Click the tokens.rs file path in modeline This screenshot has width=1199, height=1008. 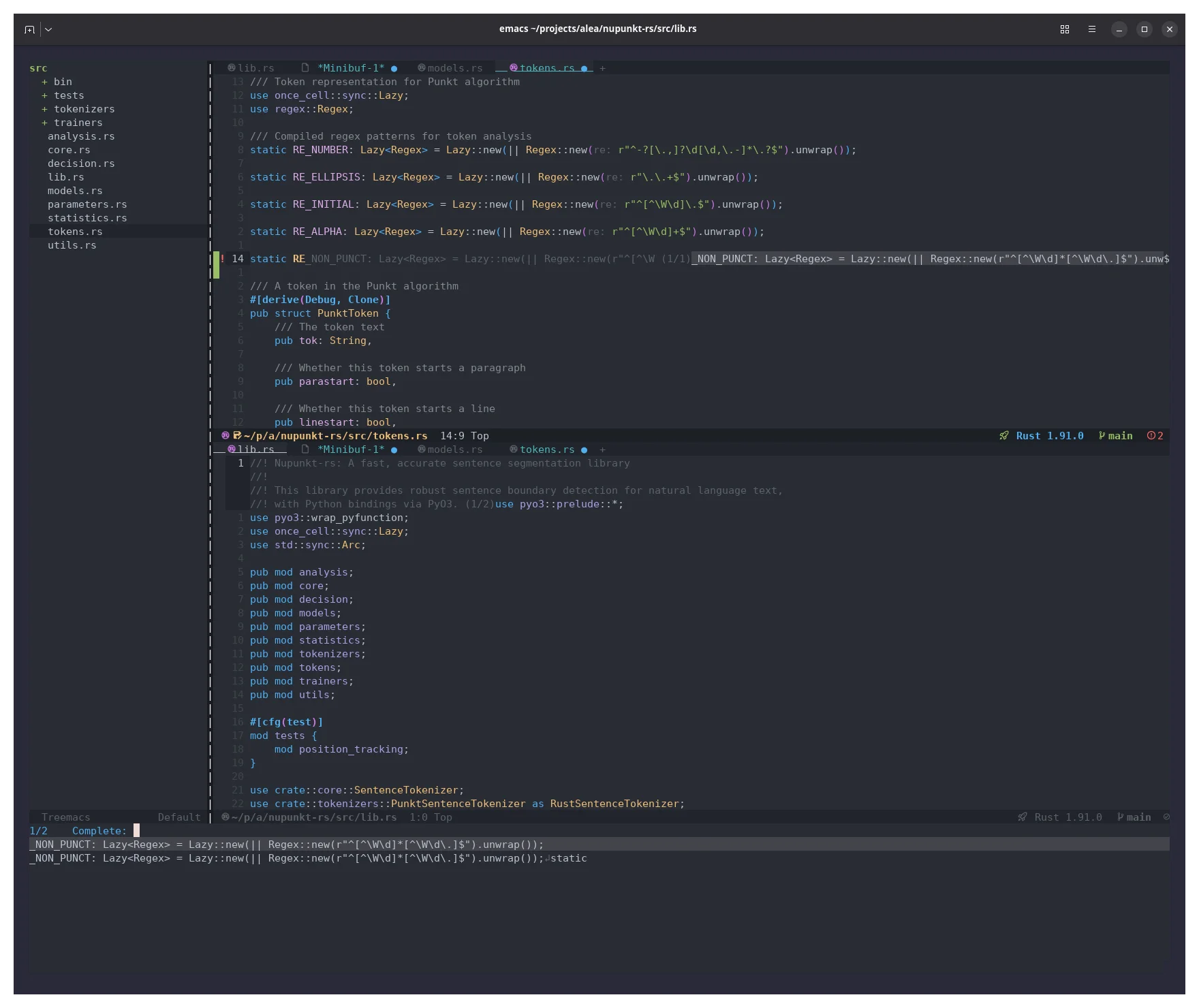tap(335, 436)
